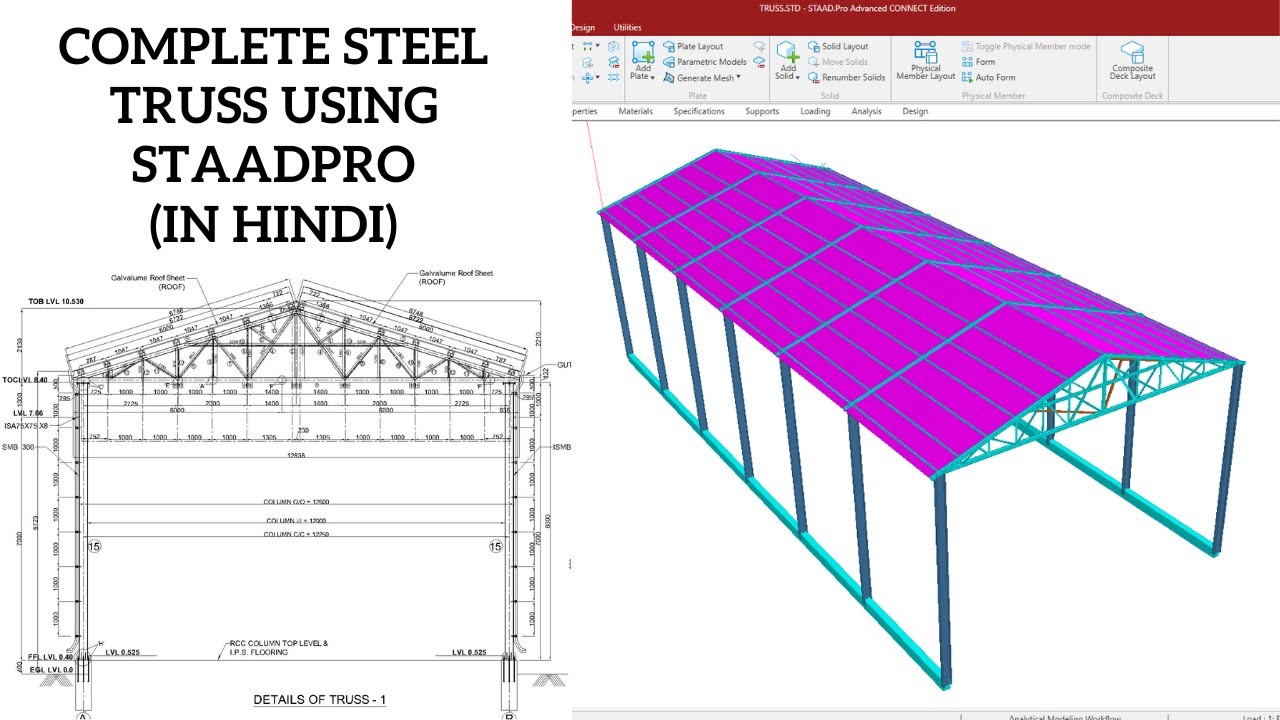Click the Auto Form tool
The image size is (1280, 720).
(988, 78)
